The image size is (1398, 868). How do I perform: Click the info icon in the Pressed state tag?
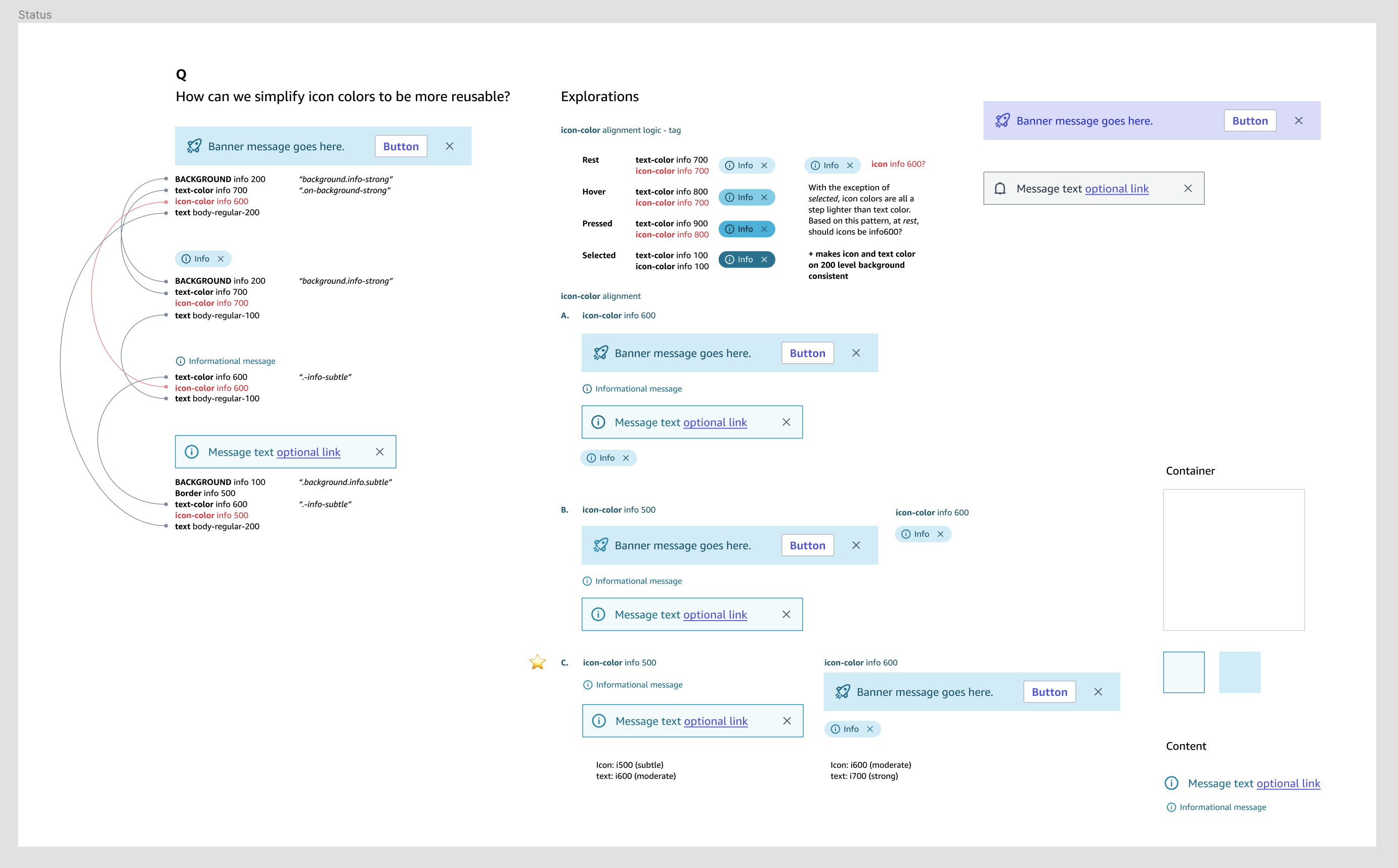coord(729,229)
